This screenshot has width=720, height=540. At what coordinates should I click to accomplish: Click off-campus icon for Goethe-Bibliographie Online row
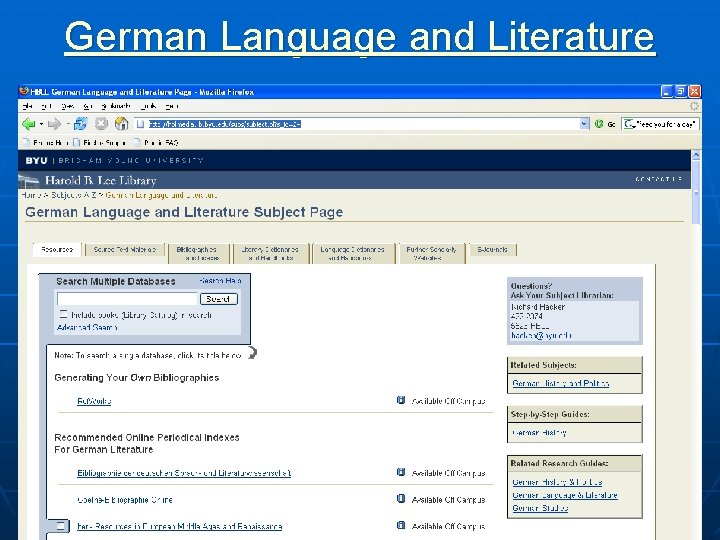pyautogui.click(x=401, y=499)
